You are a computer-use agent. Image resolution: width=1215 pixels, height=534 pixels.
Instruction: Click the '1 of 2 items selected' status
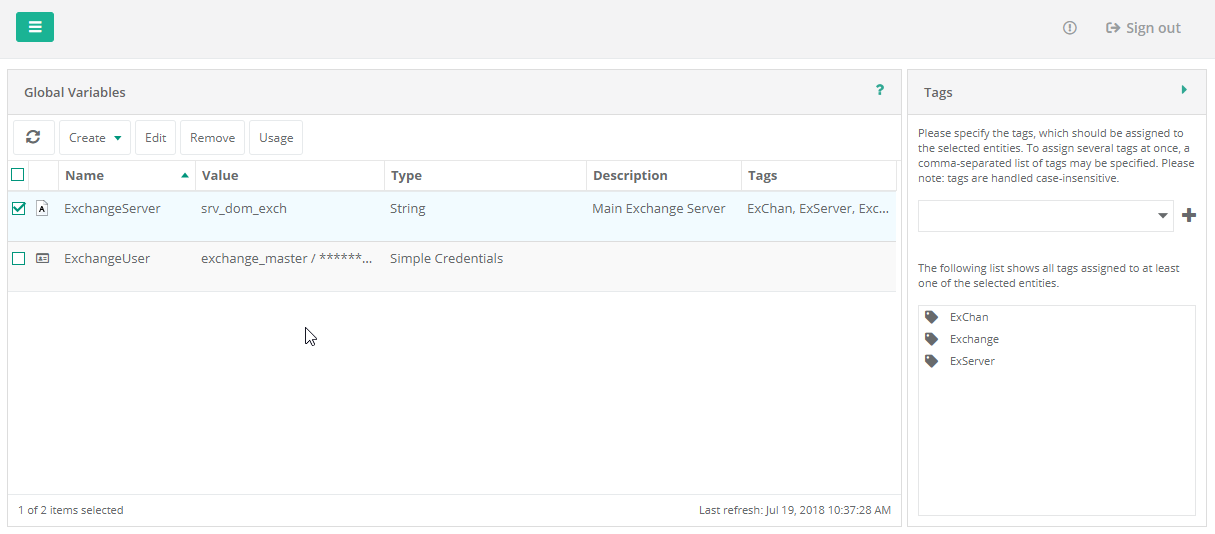(x=71, y=510)
